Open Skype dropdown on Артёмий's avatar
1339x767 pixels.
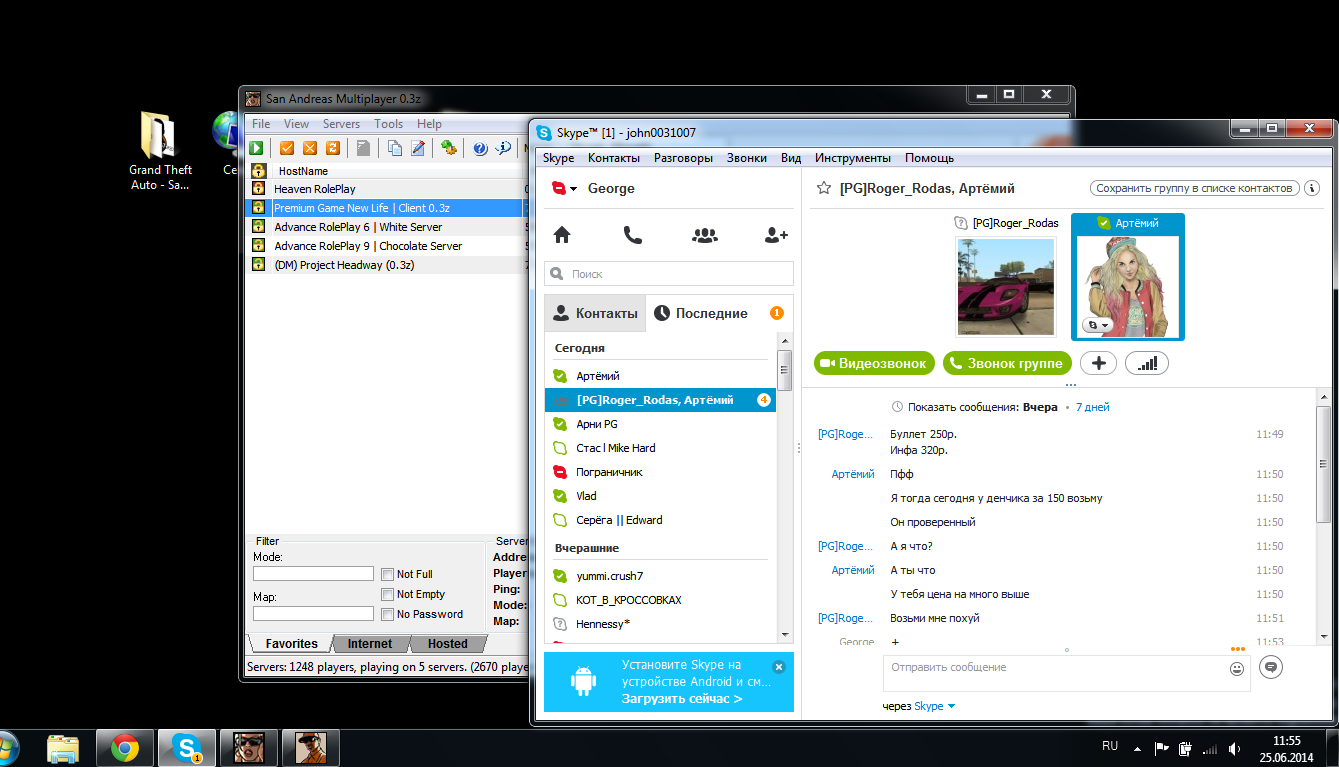coord(1098,325)
